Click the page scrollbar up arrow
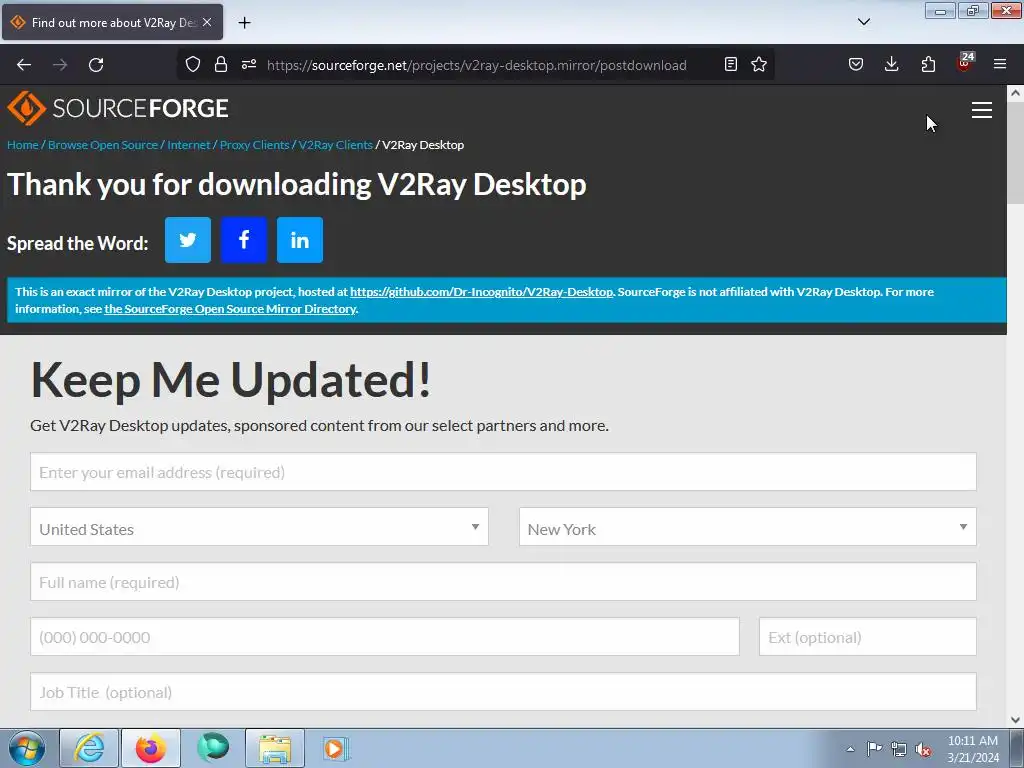The image size is (1024, 768). pyautogui.click(x=1016, y=93)
